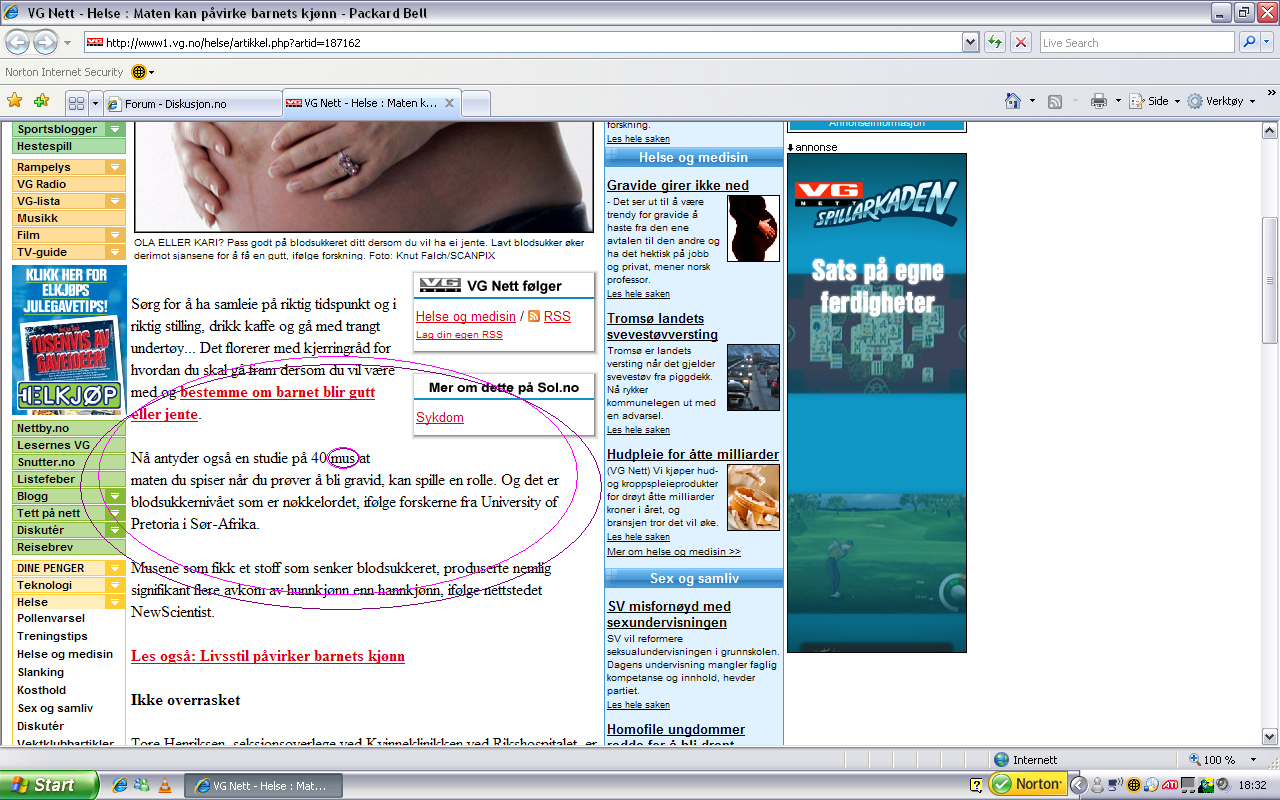This screenshot has height=800, width=1280.
Task: Expand the Blogg sidebar arrow
Action: pyautogui.click(x=116, y=496)
